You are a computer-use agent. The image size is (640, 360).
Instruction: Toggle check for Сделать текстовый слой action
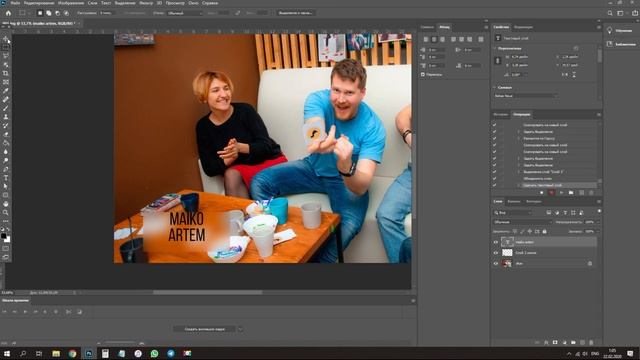(x=494, y=185)
